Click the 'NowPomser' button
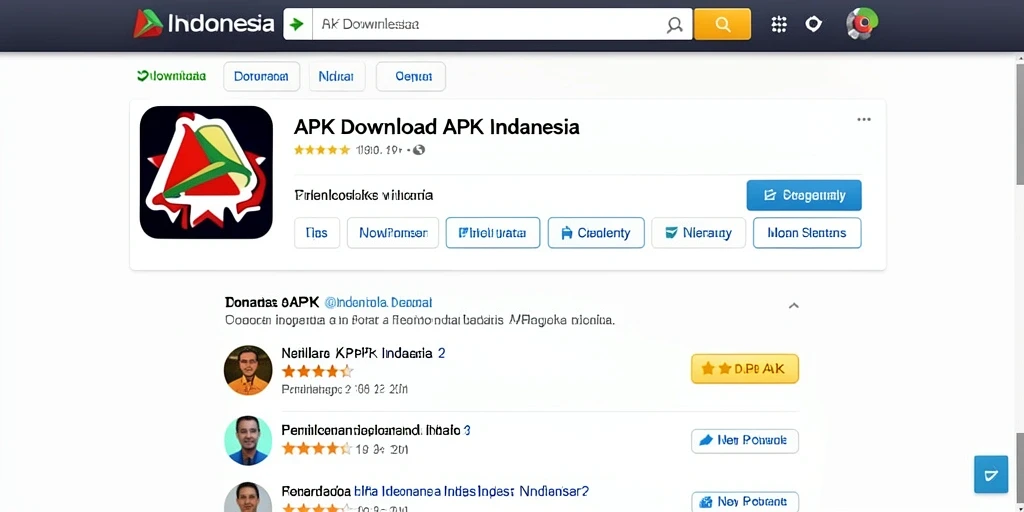The width and height of the screenshot is (1024, 512). click(x=392, y=233)
